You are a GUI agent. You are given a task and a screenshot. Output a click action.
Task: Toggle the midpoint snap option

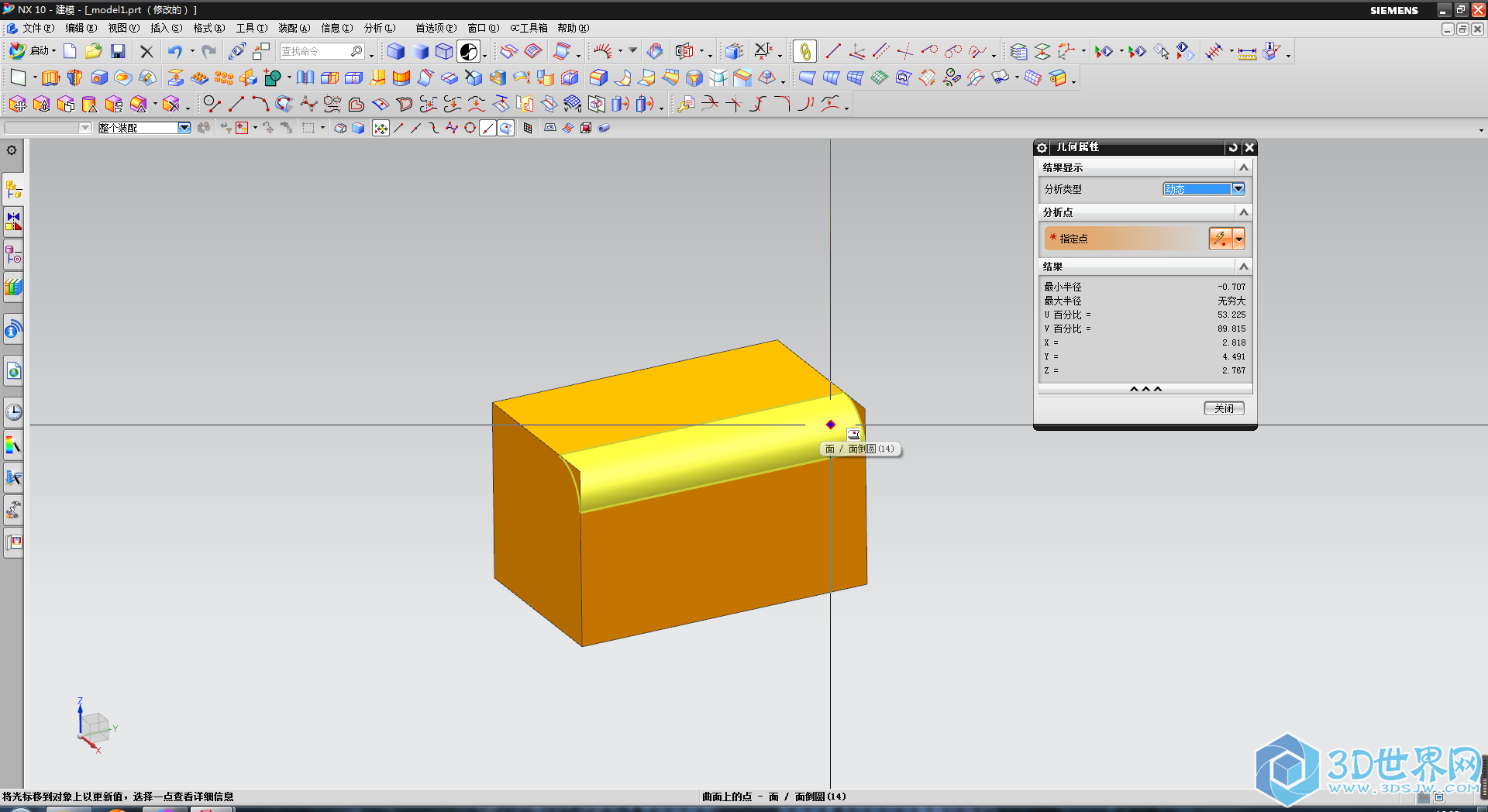pyautogui.click(x=416, y=129)
